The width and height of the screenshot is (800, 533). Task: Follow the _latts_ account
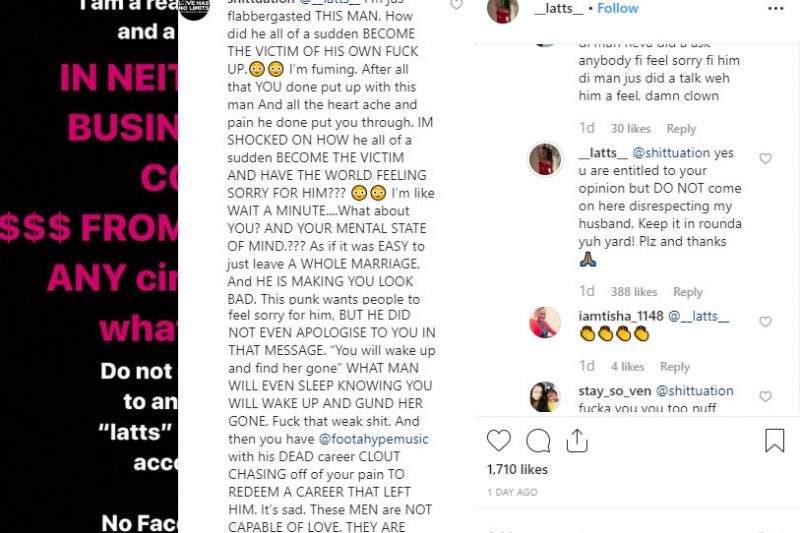tap(617, 8)
